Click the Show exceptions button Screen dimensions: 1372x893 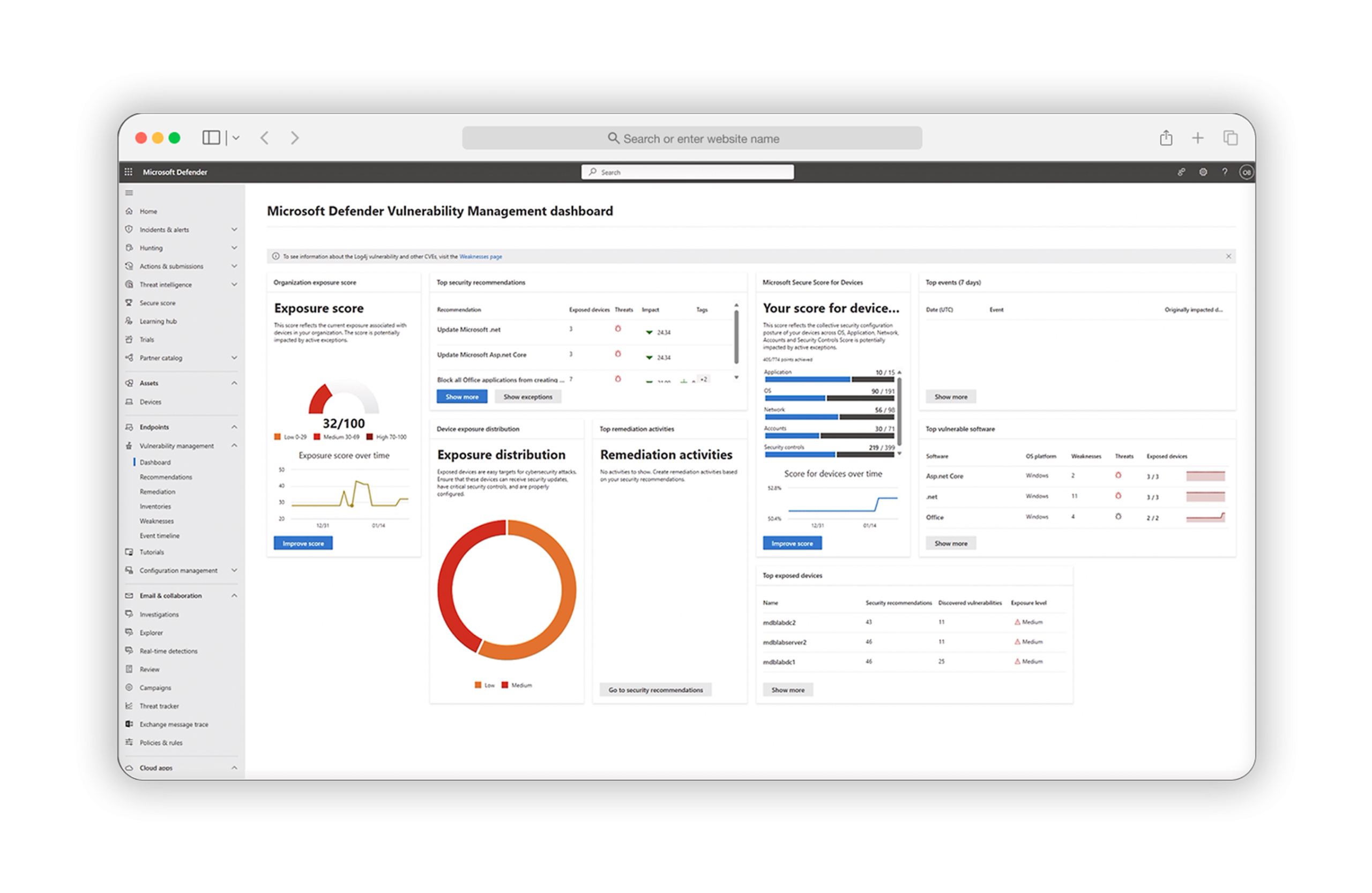[527, 397]
